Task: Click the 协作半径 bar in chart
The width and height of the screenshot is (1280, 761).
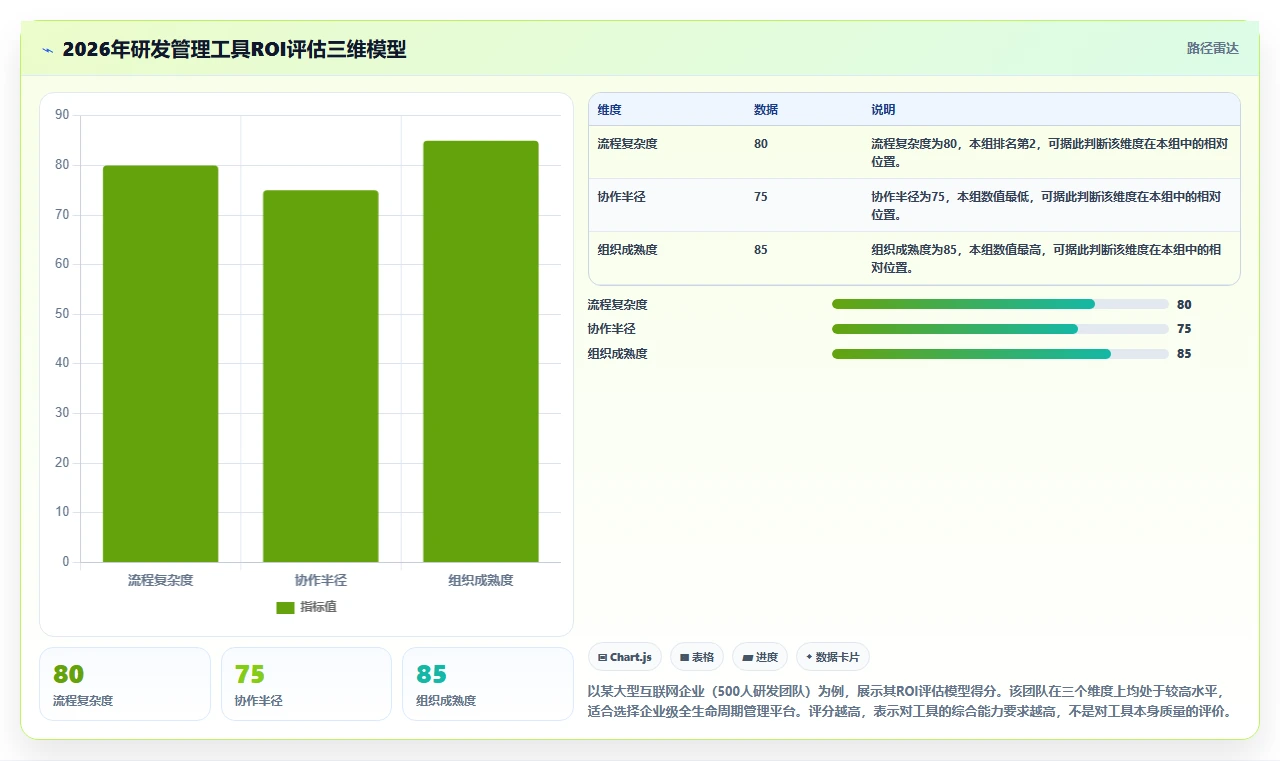Action: tap(321, 376)
